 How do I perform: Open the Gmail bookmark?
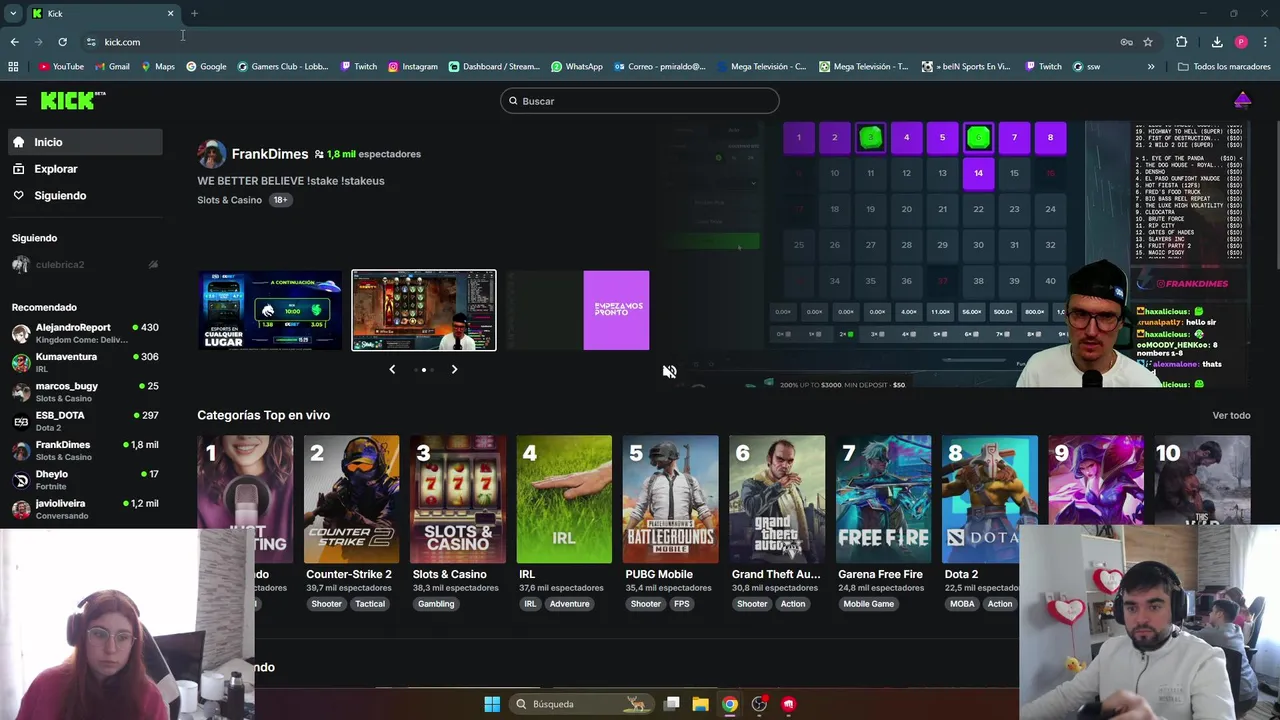tap(112, 67)
